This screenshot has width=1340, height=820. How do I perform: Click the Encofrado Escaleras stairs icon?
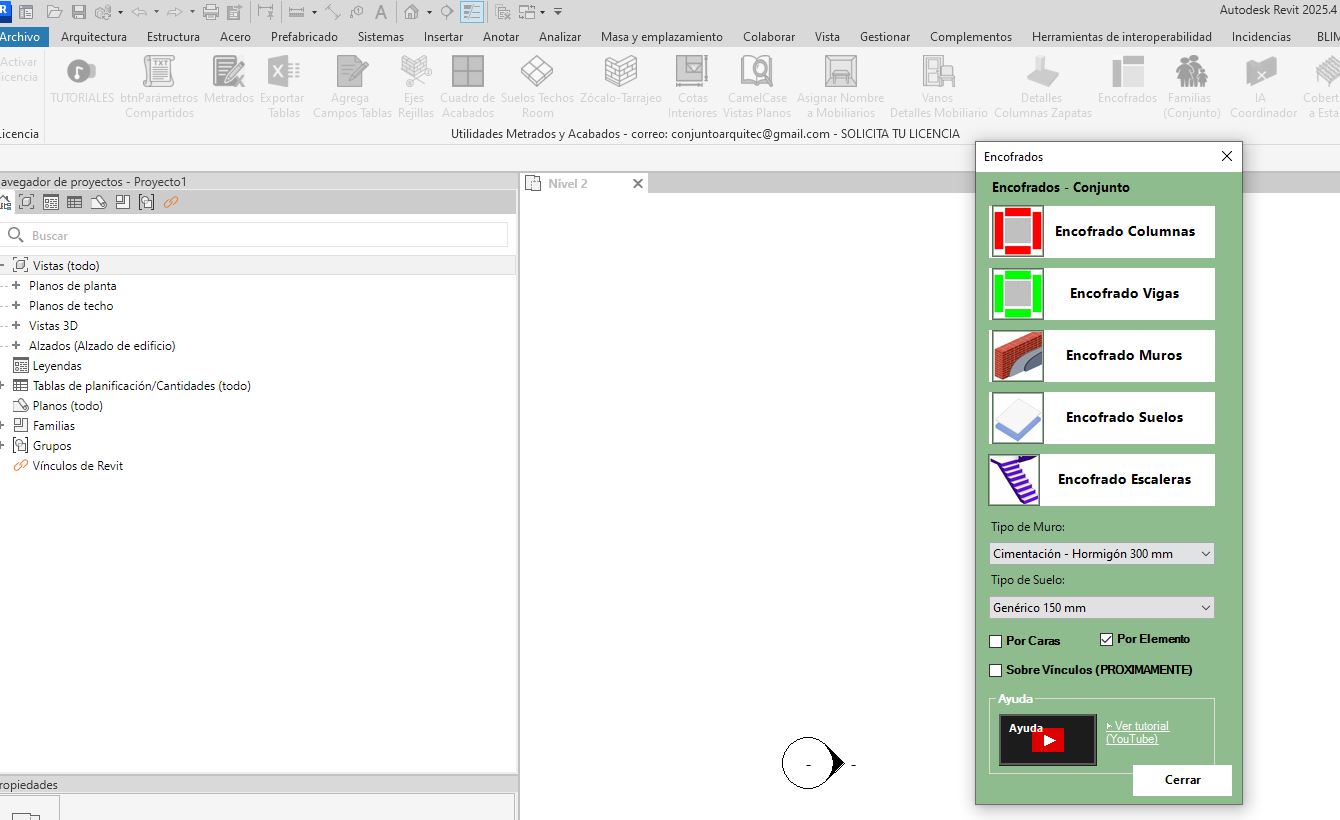pyautogui.click(x=1014, y=480)
